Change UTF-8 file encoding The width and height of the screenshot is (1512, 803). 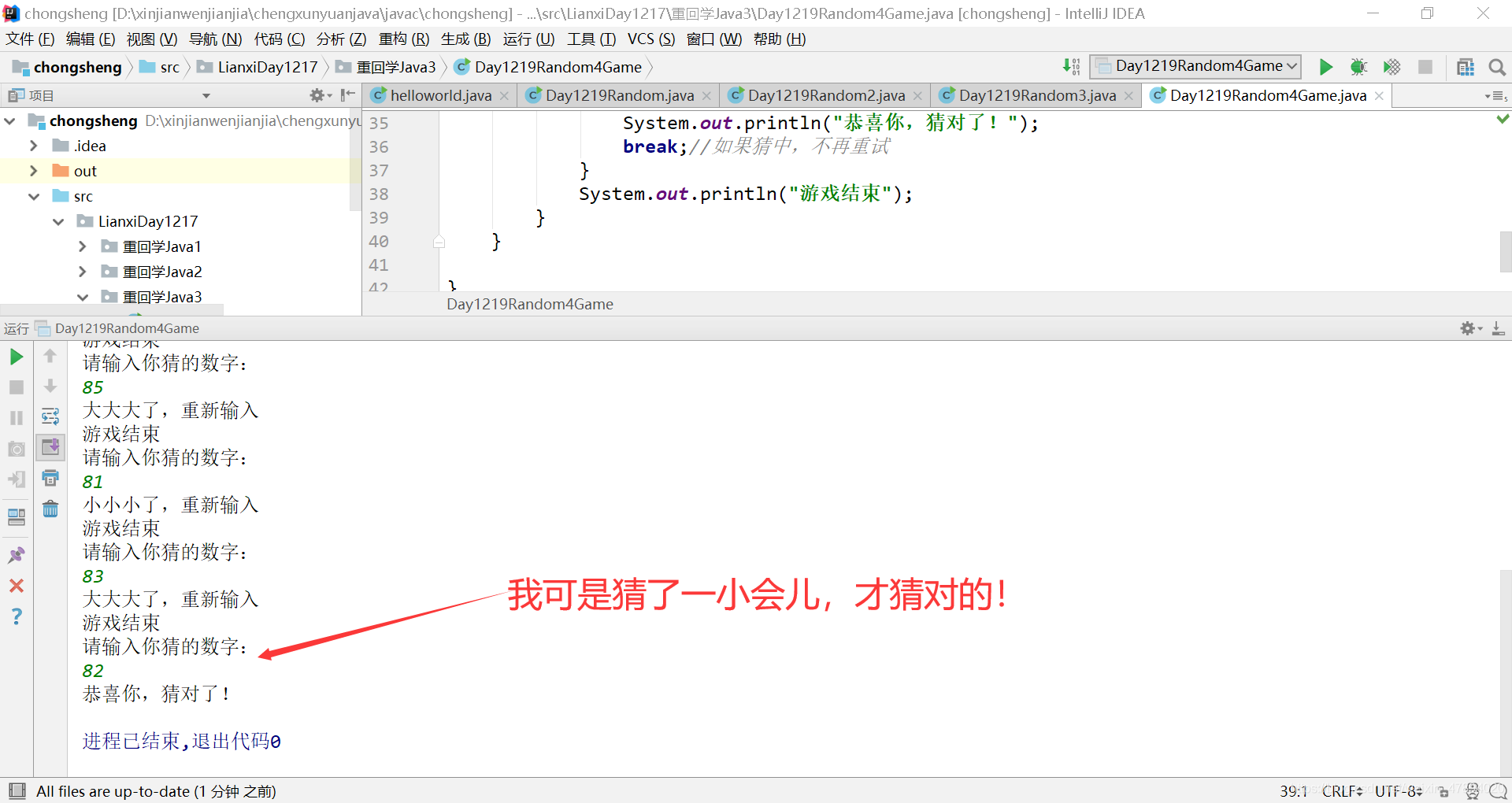pyautogui.click(x=1399, y=791)
